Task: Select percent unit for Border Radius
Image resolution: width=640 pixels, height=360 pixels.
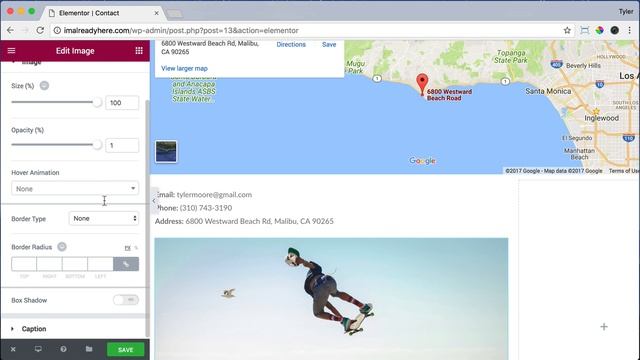Action: [136, 248]
